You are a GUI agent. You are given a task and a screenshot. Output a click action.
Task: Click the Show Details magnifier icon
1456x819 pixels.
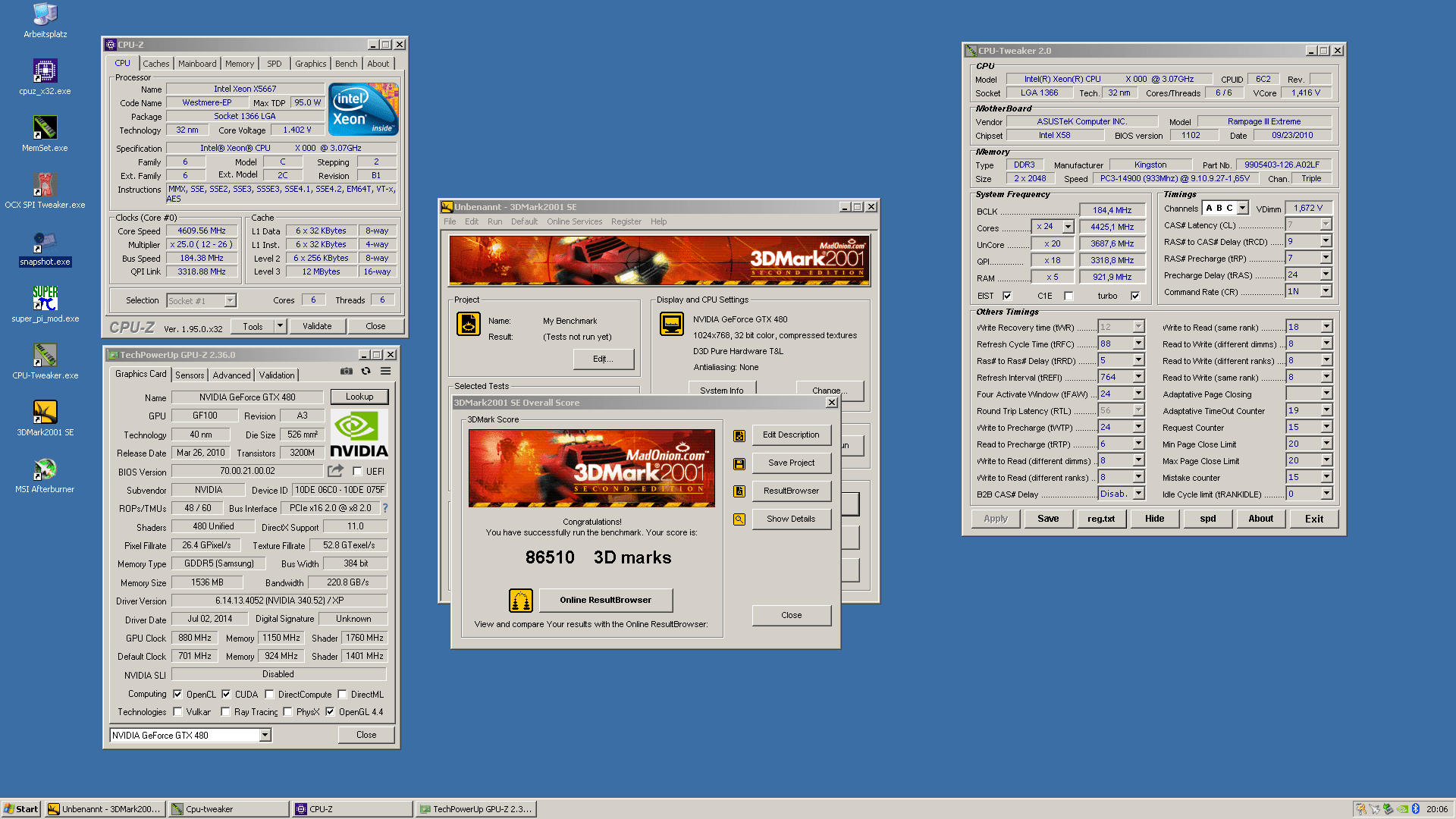[739, 519]
